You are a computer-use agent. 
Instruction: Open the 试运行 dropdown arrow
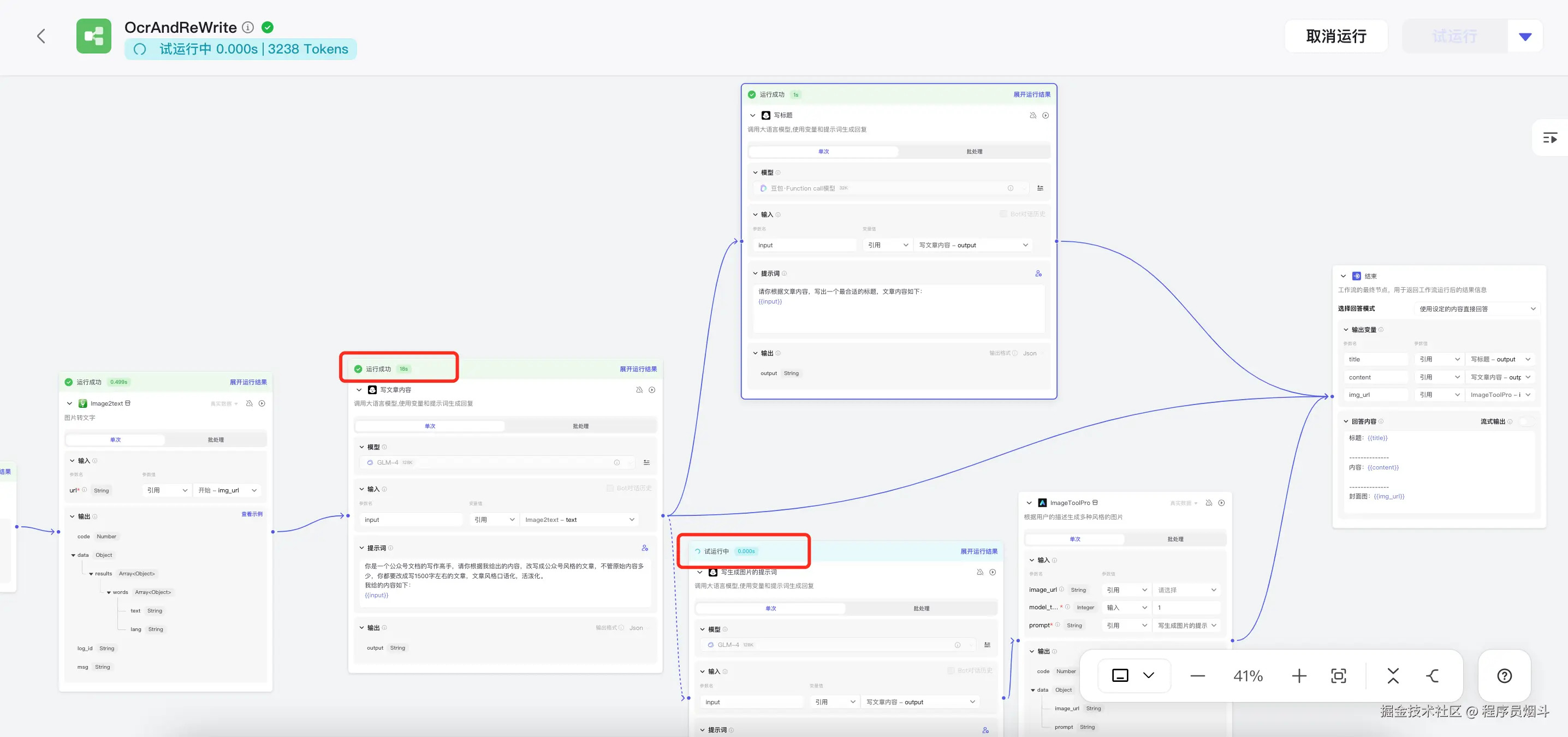(1525, 37)
